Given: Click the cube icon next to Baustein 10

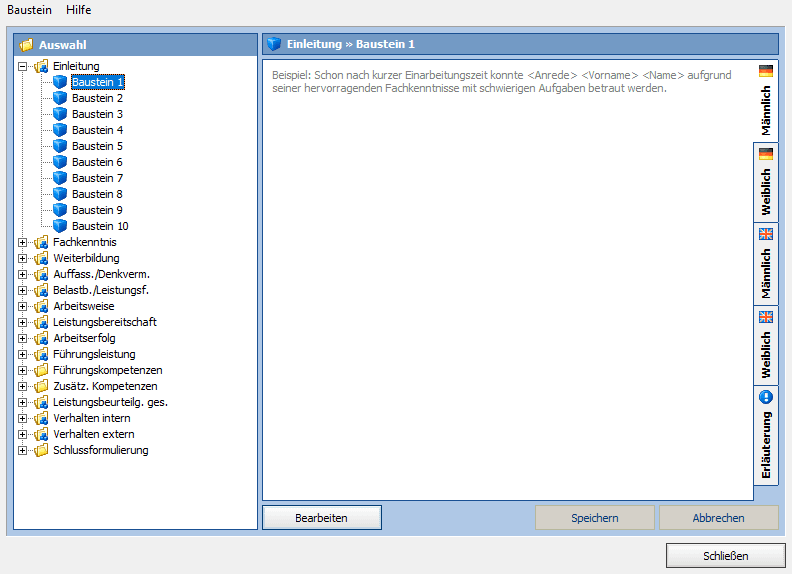Looking at the screenshot, I should pos(60,226).
